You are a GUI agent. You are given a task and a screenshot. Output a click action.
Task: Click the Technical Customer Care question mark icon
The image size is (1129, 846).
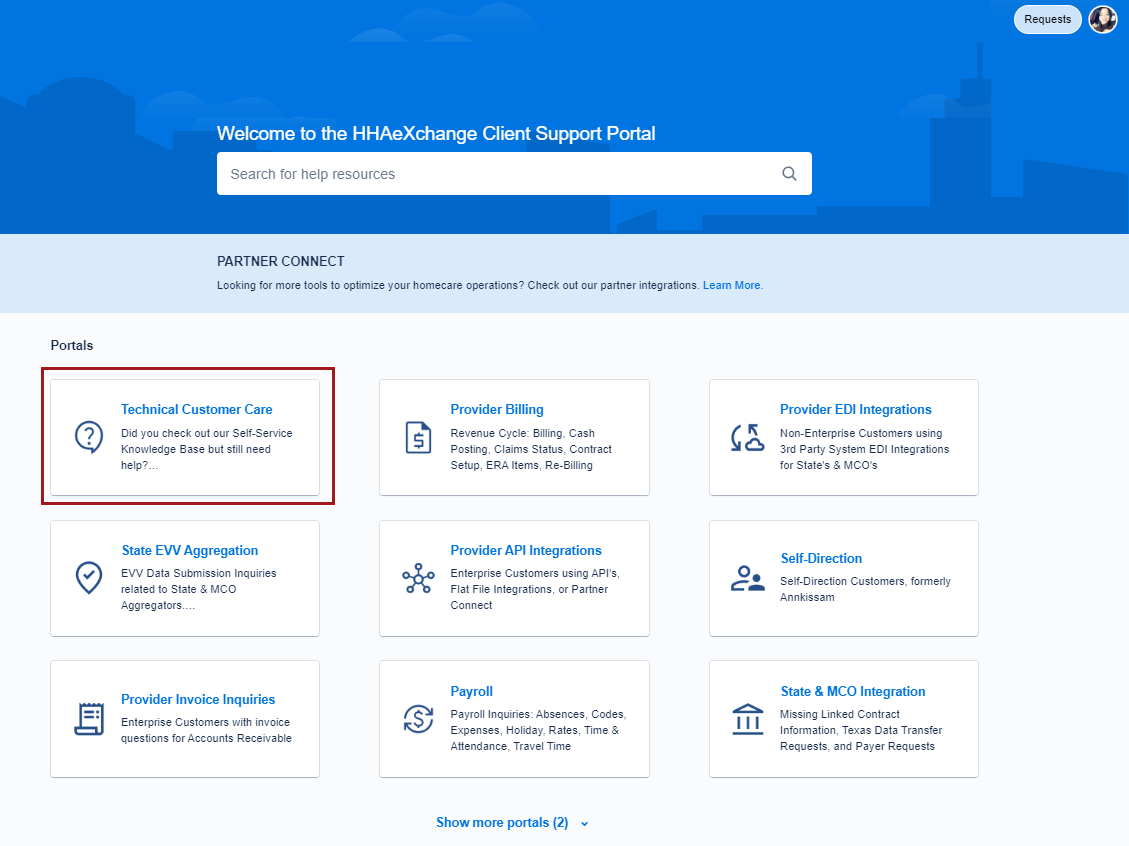tap(89, 437)
